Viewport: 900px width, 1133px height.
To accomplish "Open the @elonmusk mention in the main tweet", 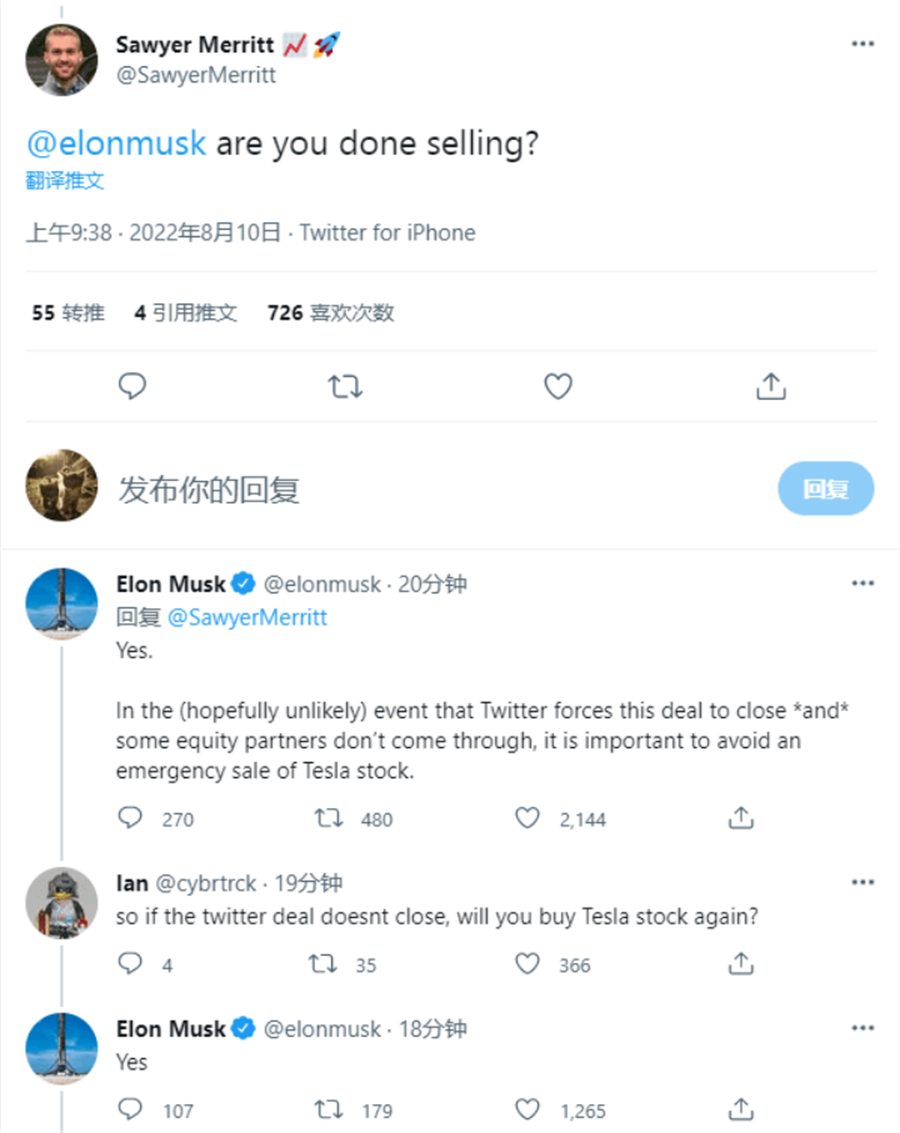I will tap(116, 143).
